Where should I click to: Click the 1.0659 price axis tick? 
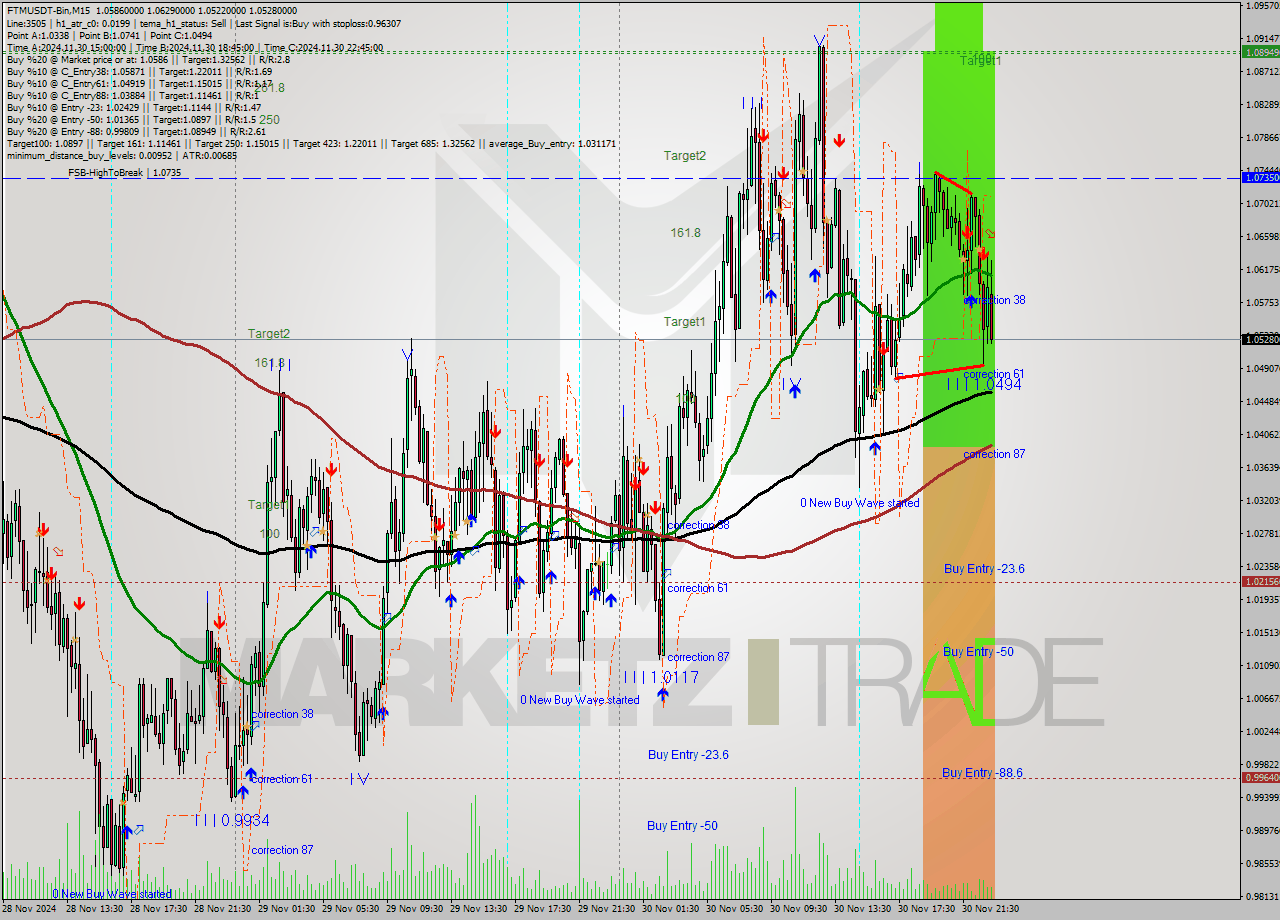tap(1263, 237)
